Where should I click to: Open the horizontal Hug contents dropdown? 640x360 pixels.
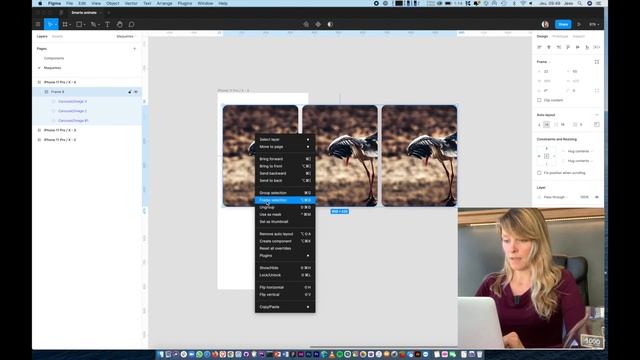(580, 151)
